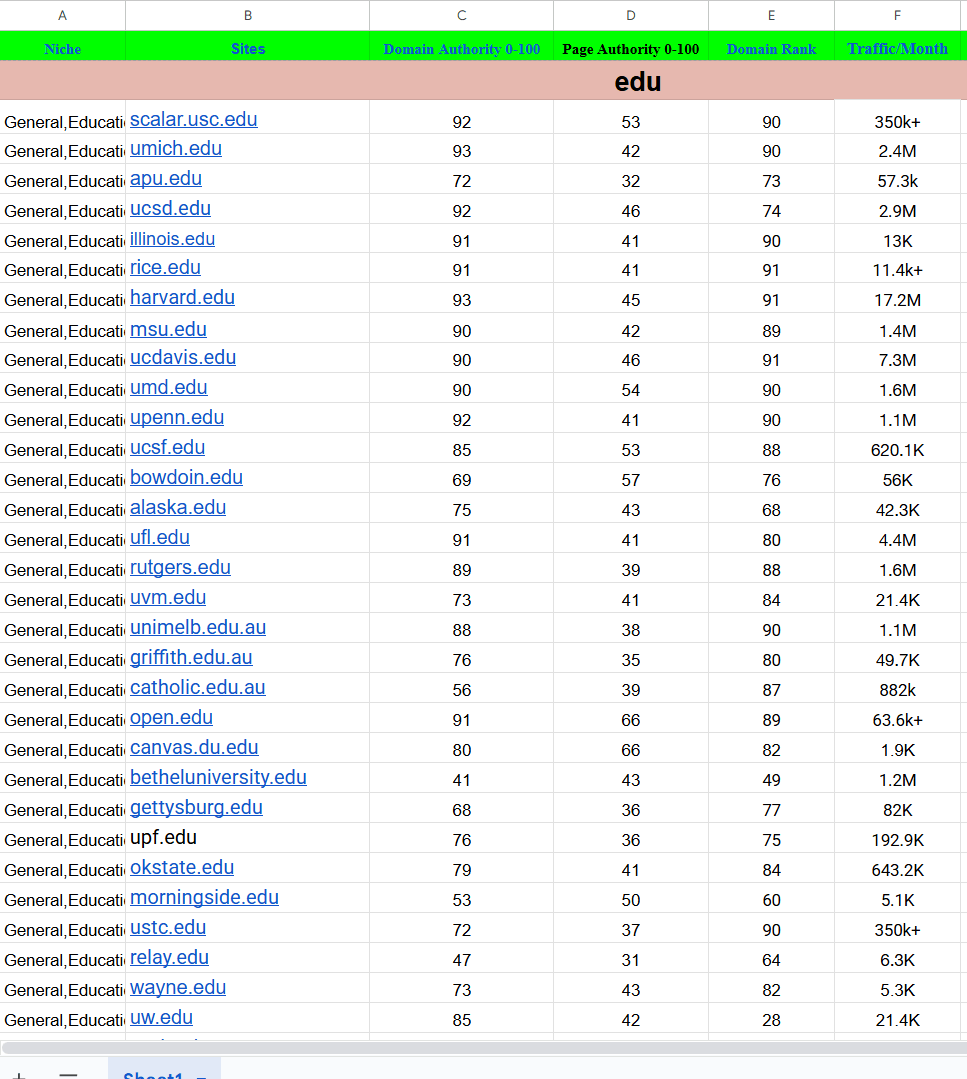Open the umich.edu link
The width and height of the screenshot is (967, 1079).
176,149
